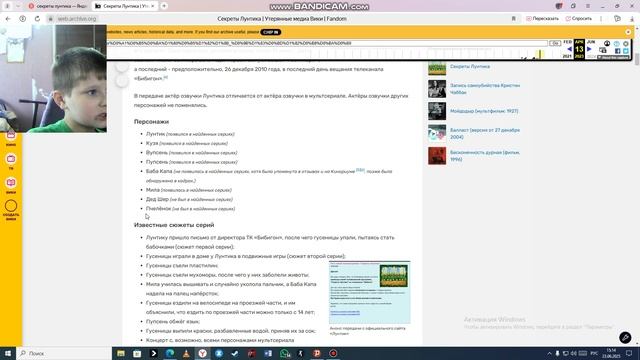Open a new browser tab
The height and width of the screenshot is (360, 640).
(x=164, y=6)
